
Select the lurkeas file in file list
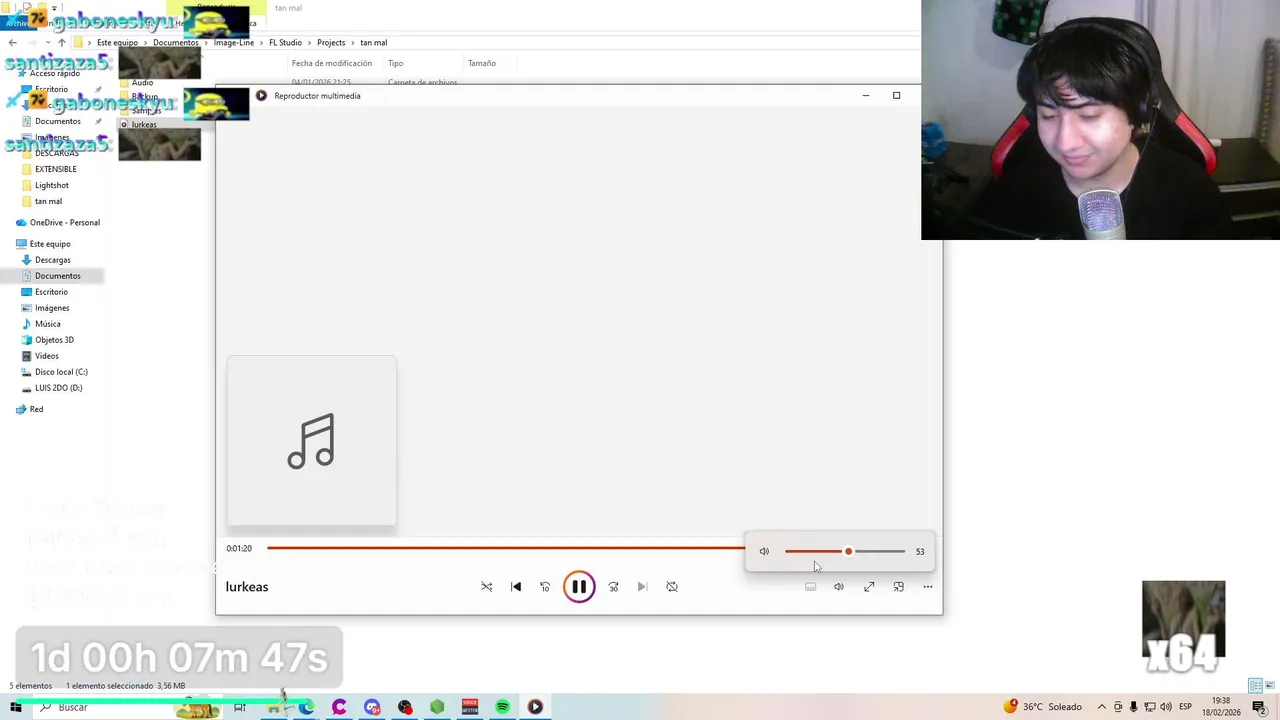144,124
